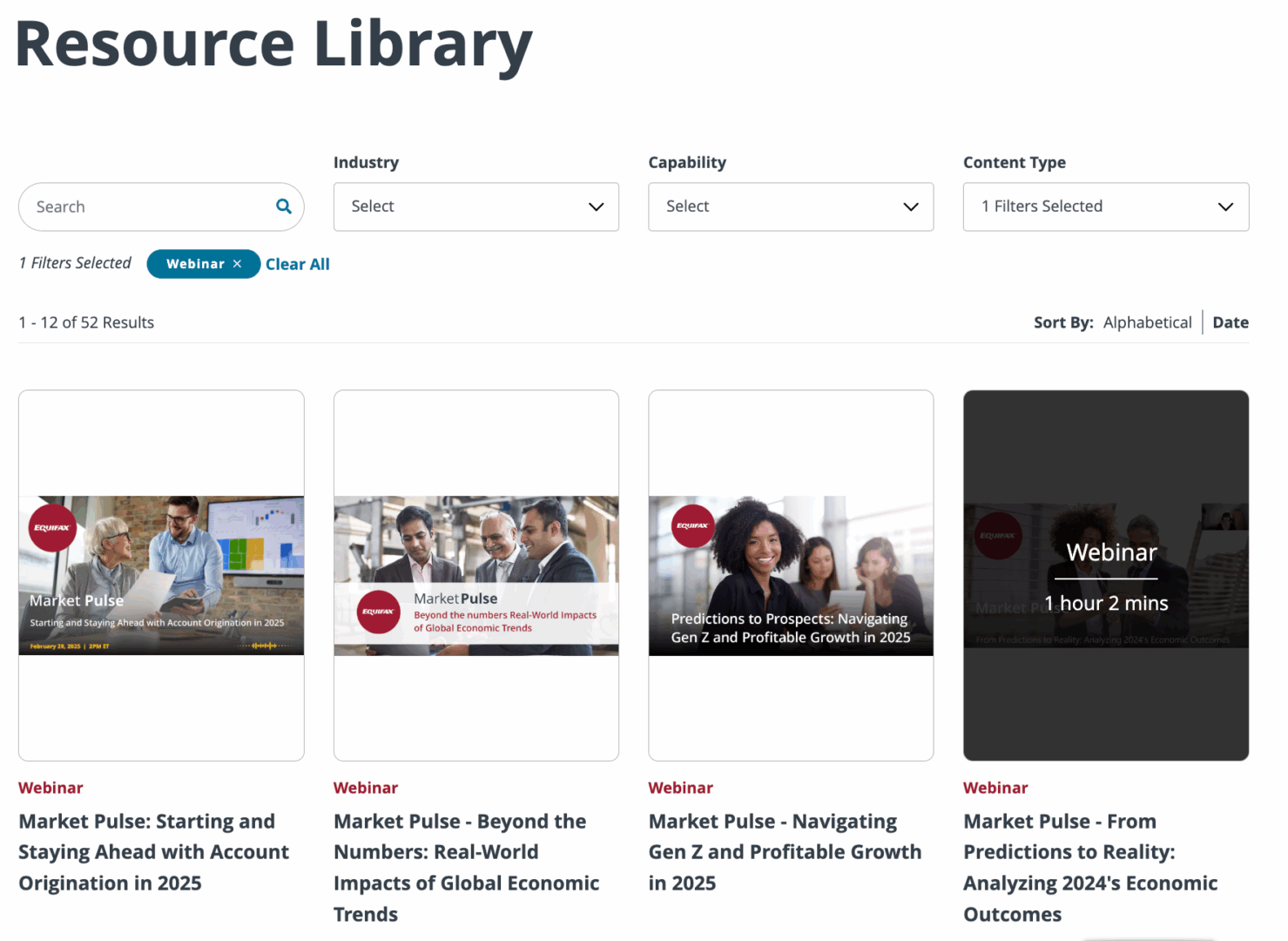Screen dimensions: 1288x941
Task: Click the Predictions to Prospects webinar thumbnail
Action: coord(790,575)
